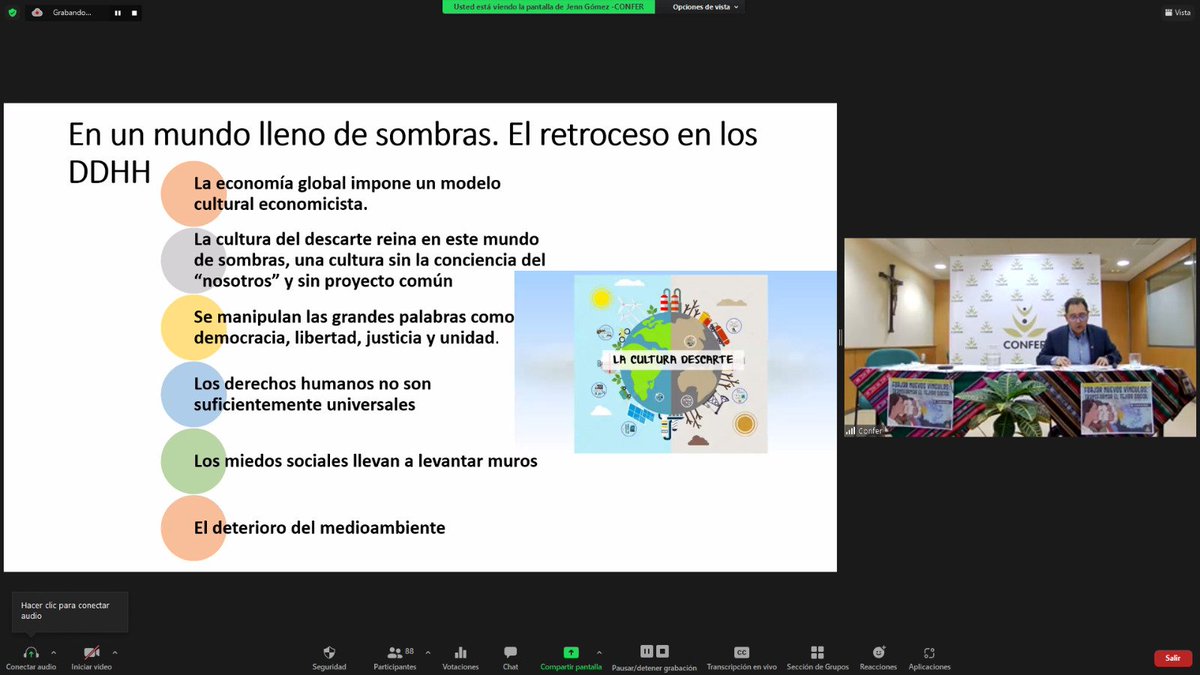This screenshot has width=1200, height=675.
Task: Click the participant count 88
Action: click(409, 650)
